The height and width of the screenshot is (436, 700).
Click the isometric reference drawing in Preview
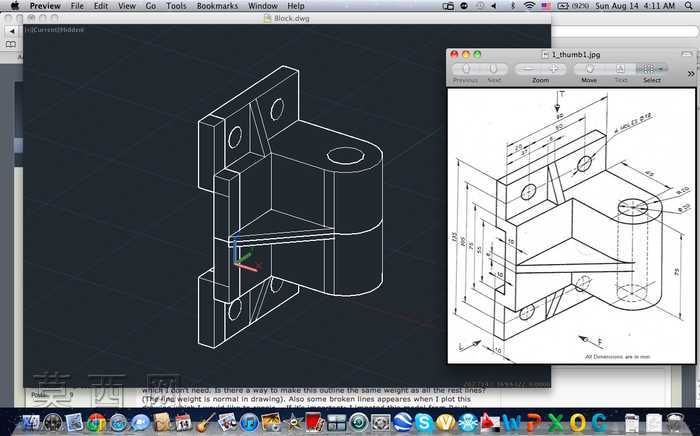point(571,225)
